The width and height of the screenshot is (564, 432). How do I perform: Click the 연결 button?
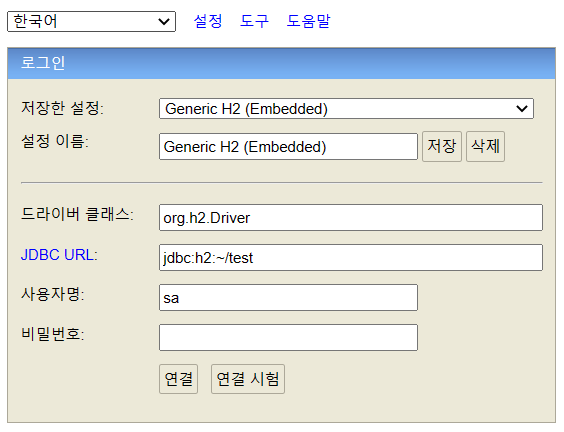click(178, 379)
